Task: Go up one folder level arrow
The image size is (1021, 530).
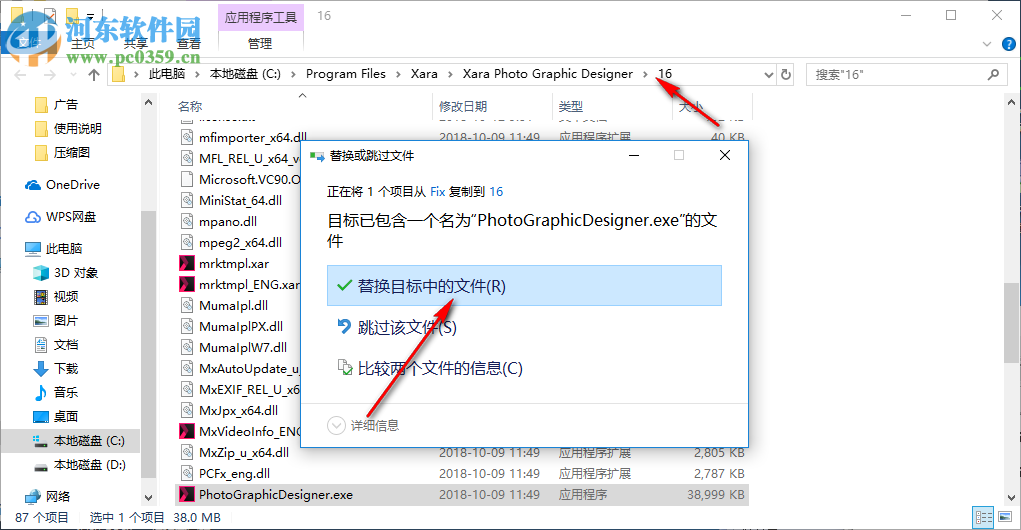Action: (x=94, y=75)
